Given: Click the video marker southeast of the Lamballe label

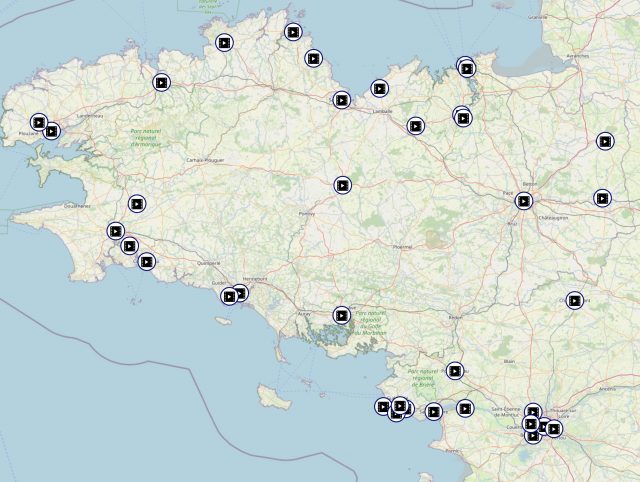Looking at the screenshot, I should click(x=416, y=126).
